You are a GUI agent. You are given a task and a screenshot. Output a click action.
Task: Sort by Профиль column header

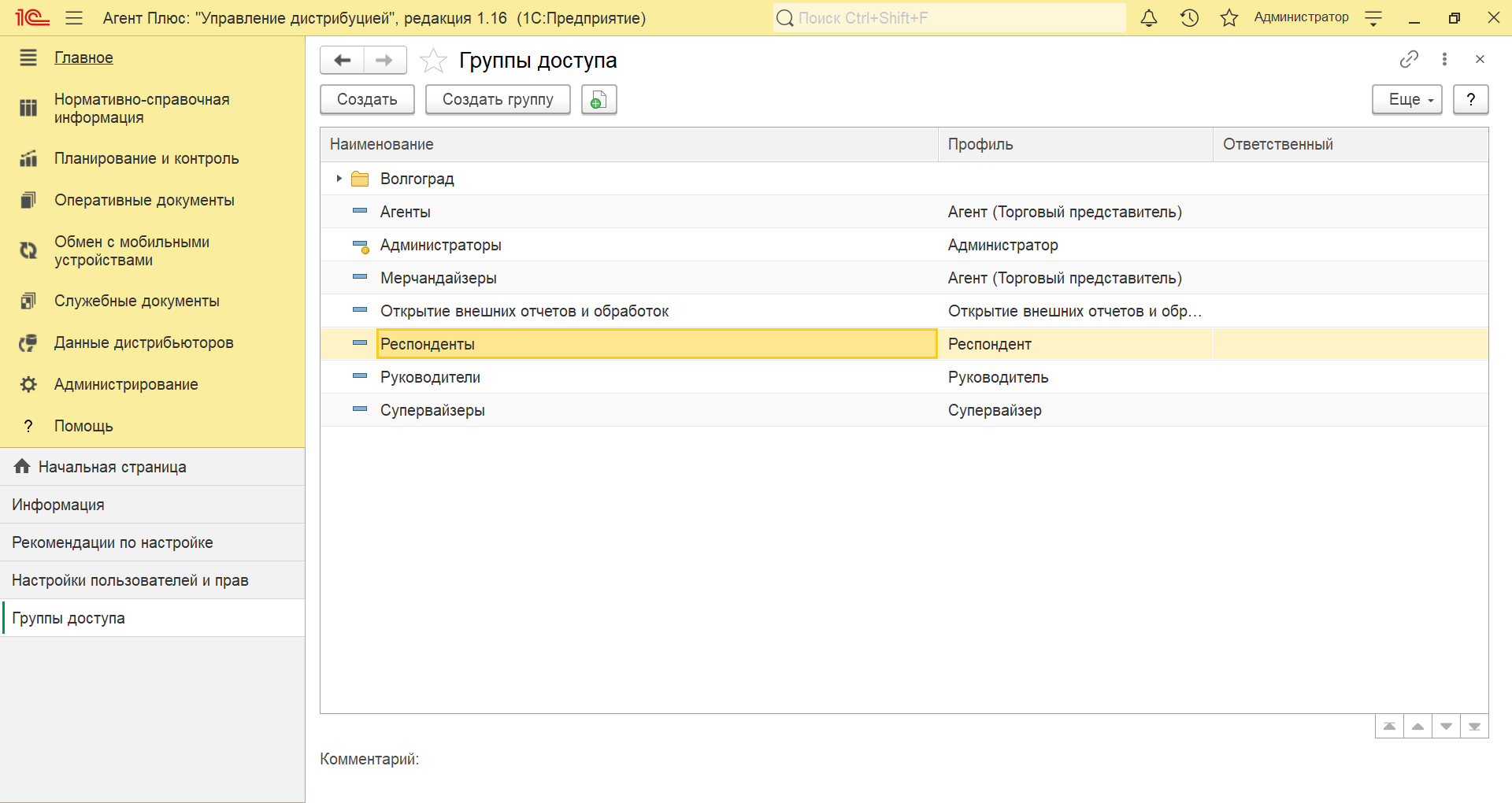(1075, 144)
